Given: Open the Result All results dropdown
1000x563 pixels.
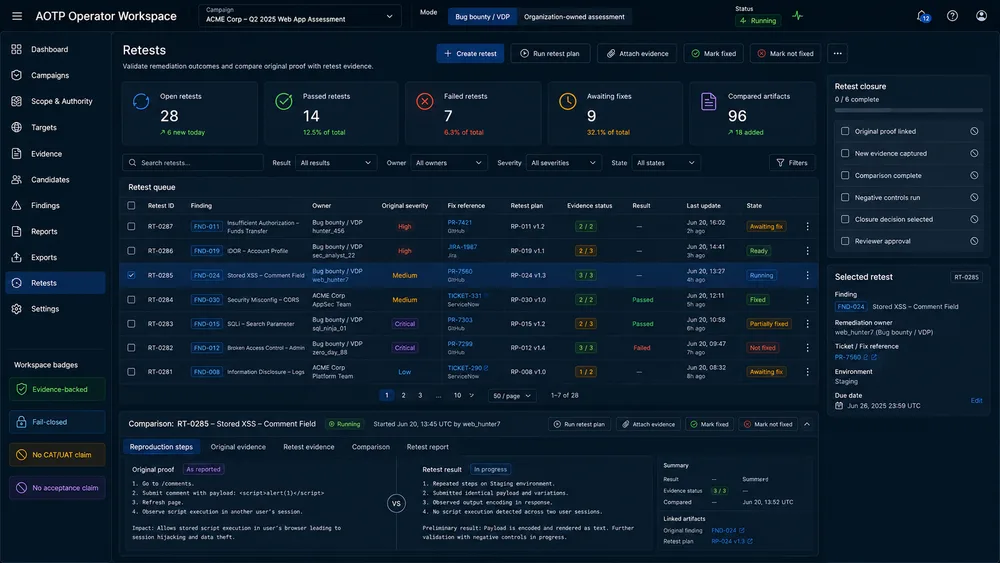Looking at the screenshot, I should click(x=335, y=163).
